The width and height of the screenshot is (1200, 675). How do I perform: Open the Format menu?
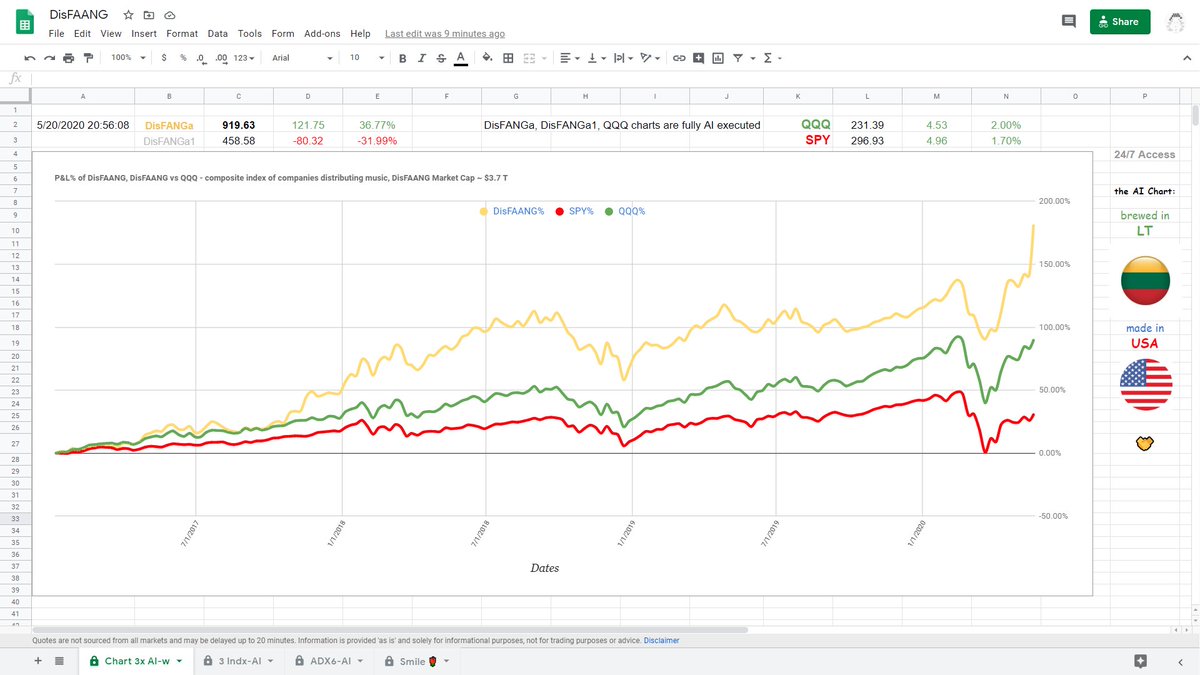182,34
